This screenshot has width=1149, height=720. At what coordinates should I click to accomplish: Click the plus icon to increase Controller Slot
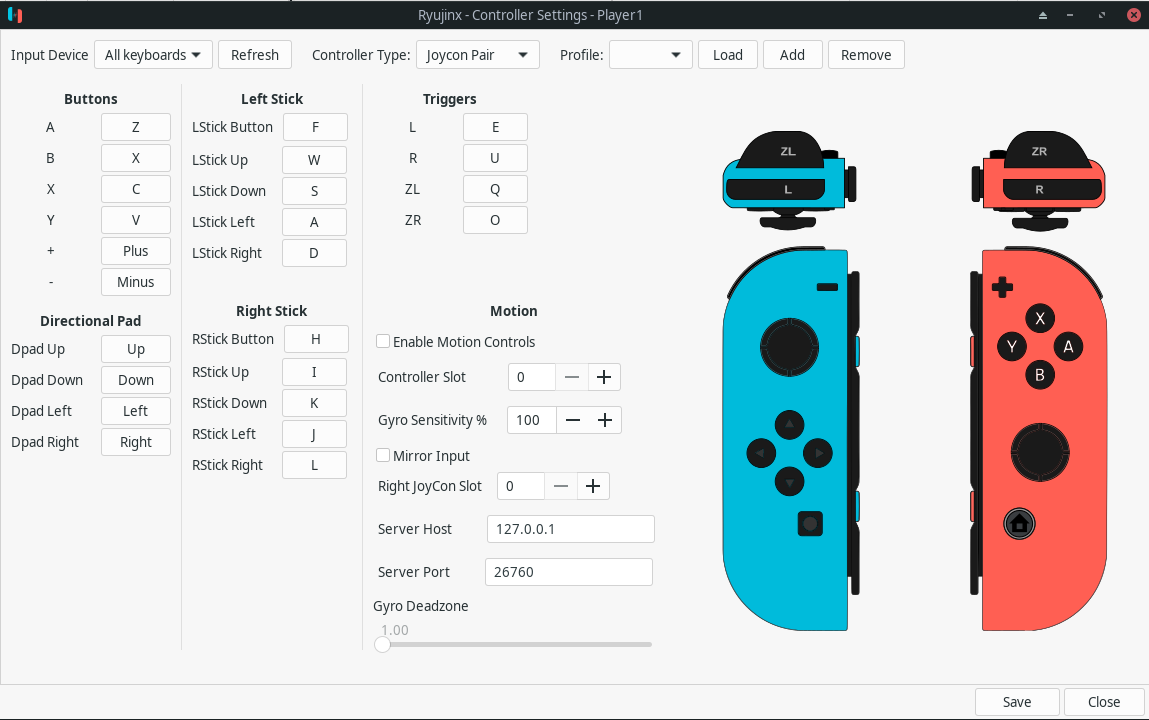tap(604, 377)
